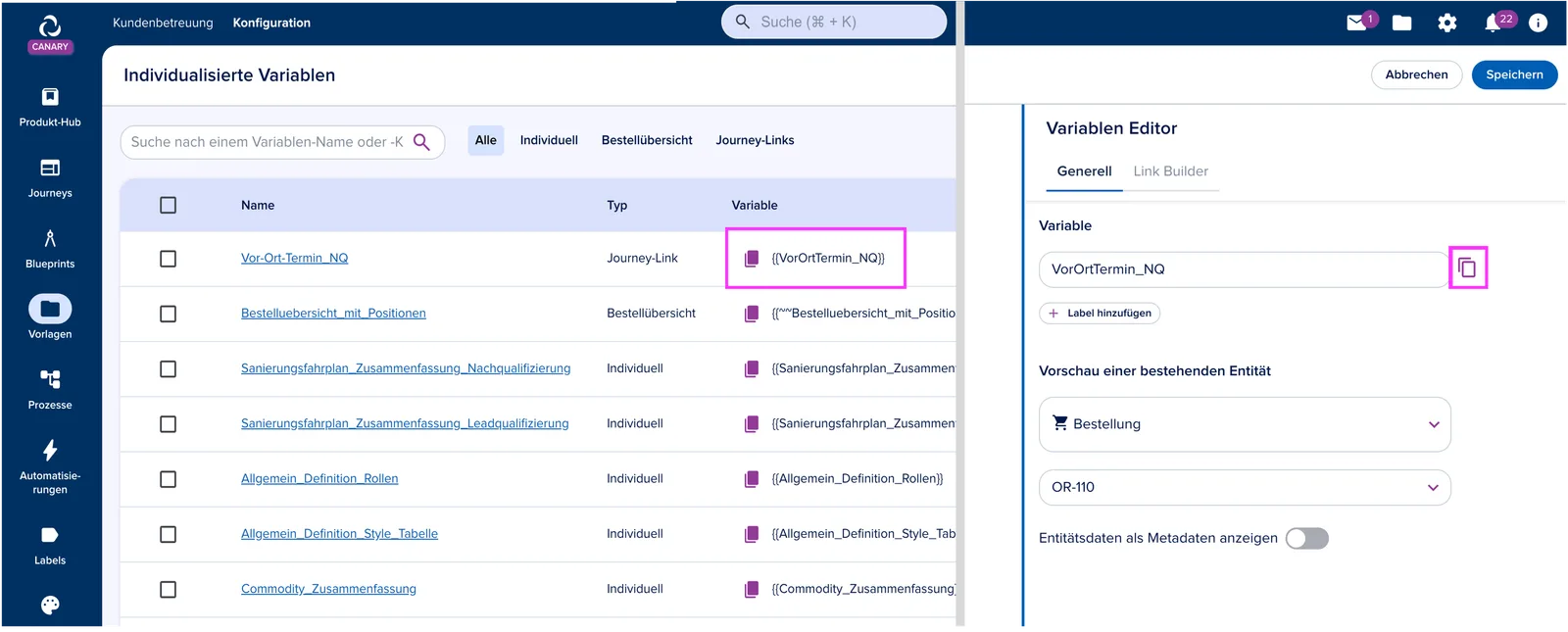Select the Journey-Links filter tab
This screenshot has height=632, width=1568.
[755, 140]
